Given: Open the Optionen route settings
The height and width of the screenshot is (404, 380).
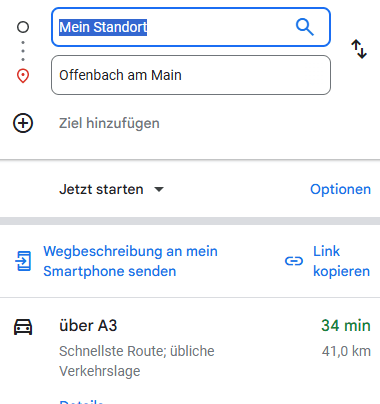Looking at the screenshot, I should click(x=340, y=189).
